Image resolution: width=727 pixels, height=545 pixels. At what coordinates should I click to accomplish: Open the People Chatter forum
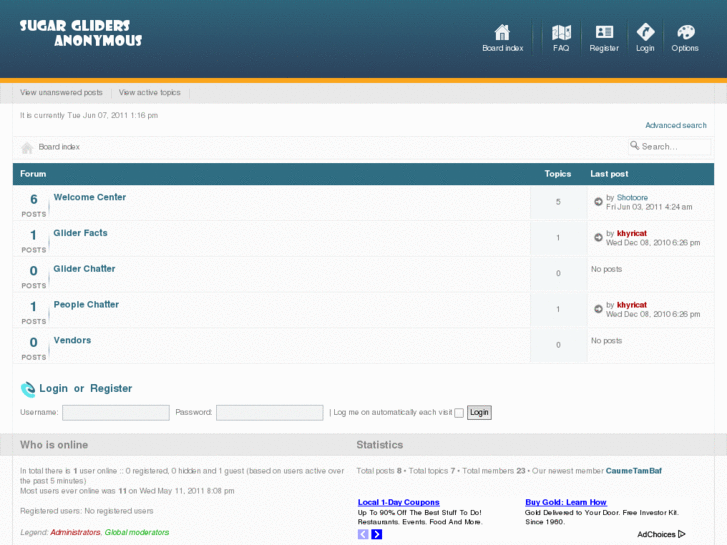[x=86, y=304]
